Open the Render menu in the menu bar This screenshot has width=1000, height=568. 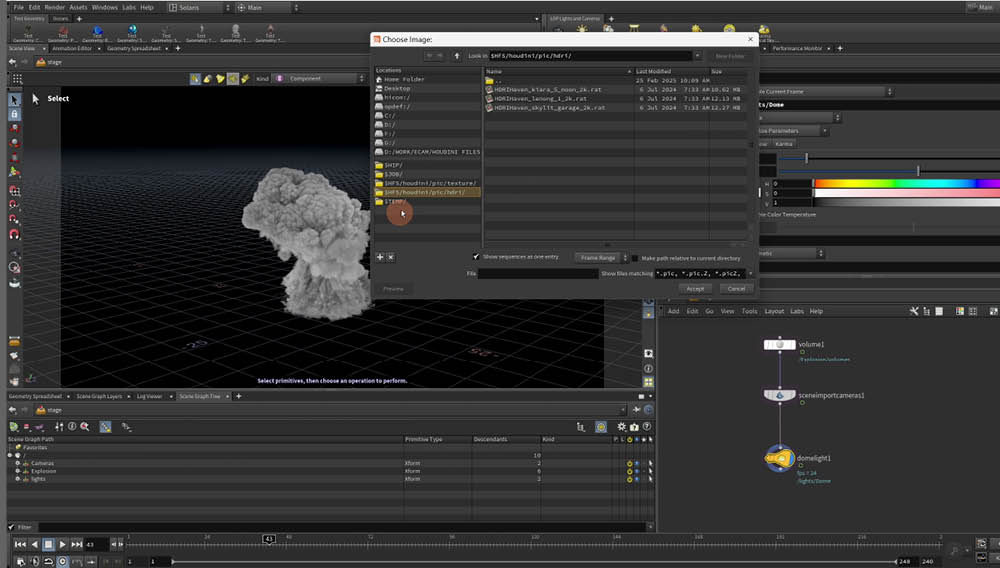point(54,7)
